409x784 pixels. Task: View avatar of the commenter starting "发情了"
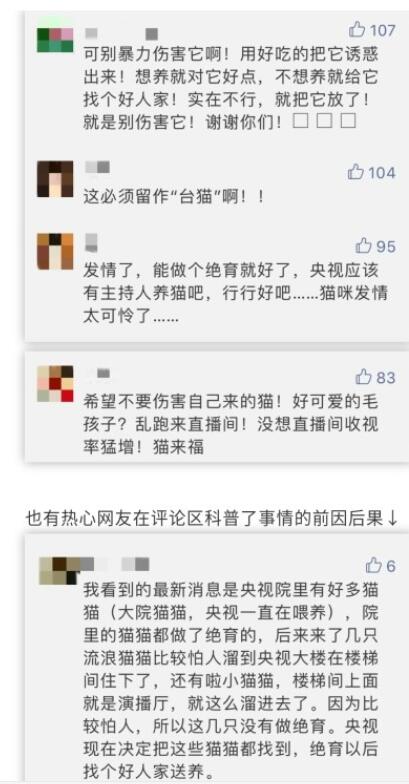[x=55, y=252]
